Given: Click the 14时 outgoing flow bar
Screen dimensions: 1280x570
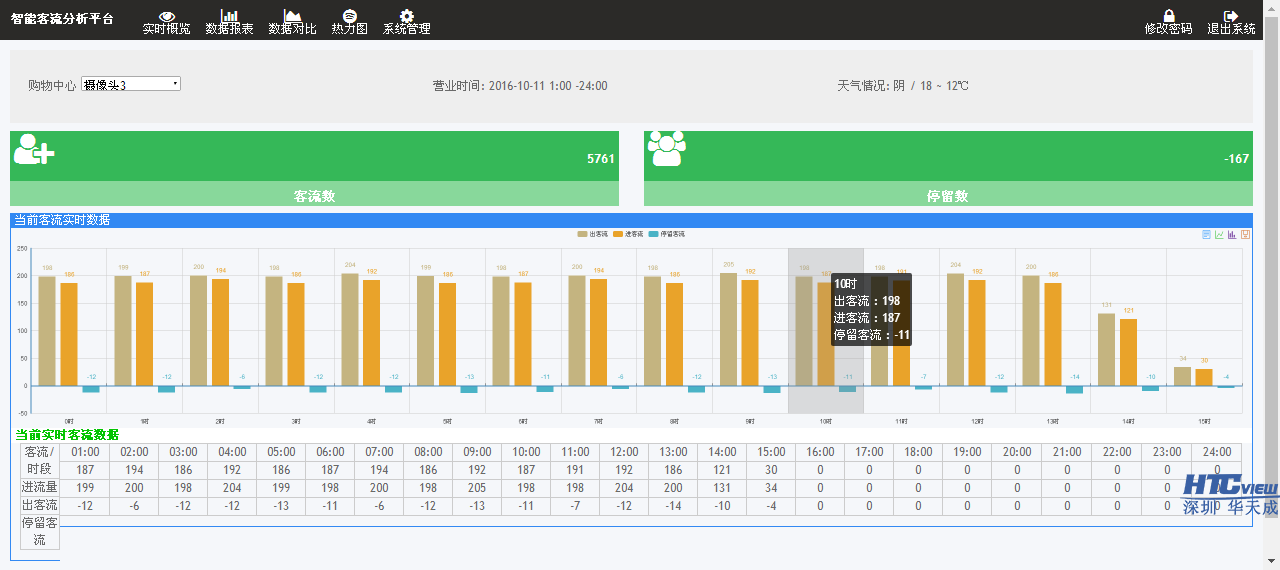Looking at the screenshot, I should coord(1106,349).
